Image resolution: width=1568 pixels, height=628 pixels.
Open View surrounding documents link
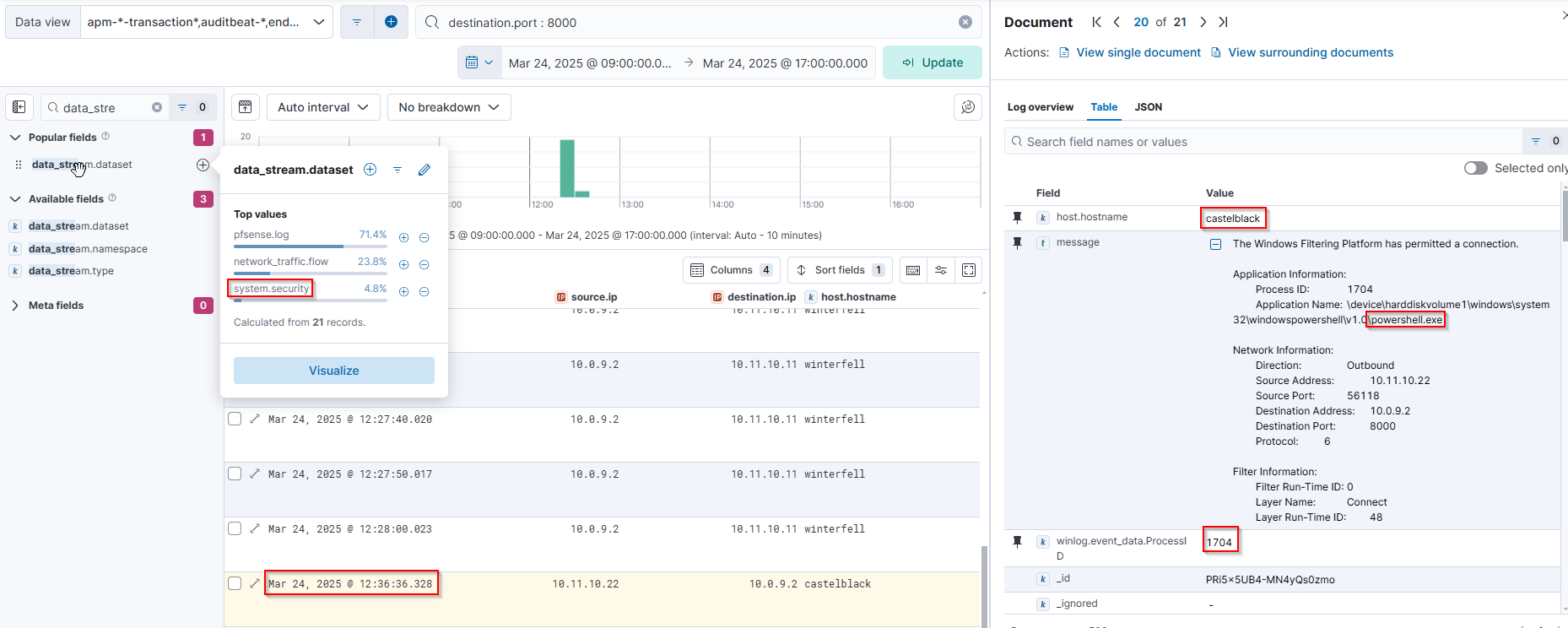point(1302,52)
